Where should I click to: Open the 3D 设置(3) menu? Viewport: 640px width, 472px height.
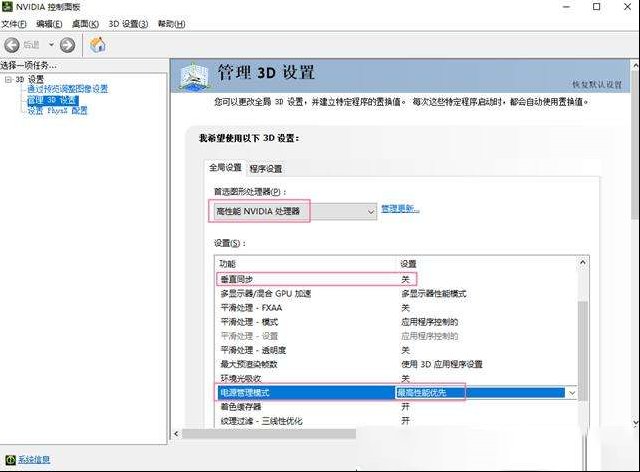pyautogui.click(x=128, y=24)
